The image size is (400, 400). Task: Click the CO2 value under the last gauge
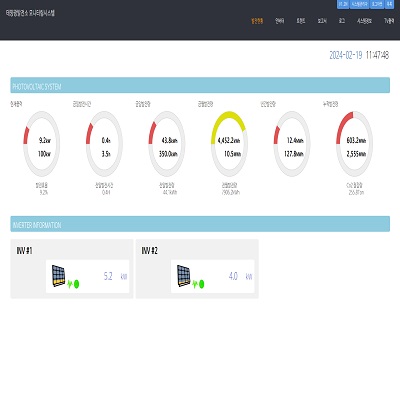point(356,192)
